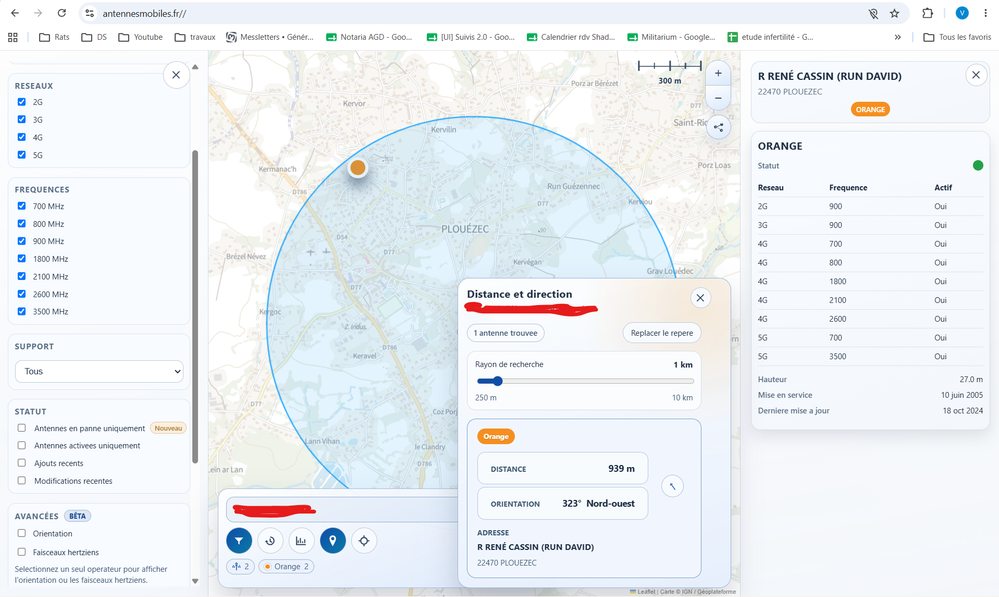
Task: Click the Replacer le repere button
Action: [x=661, y=333]
